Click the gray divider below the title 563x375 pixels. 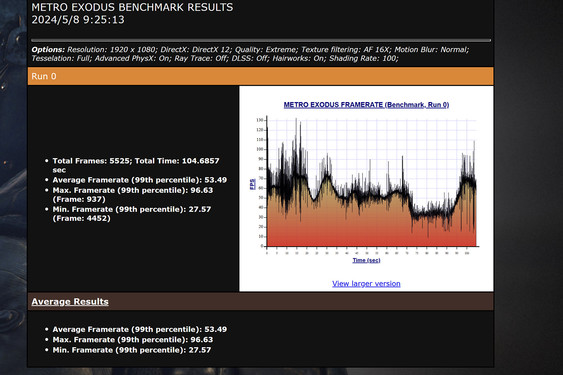click(x=261, y=41)
